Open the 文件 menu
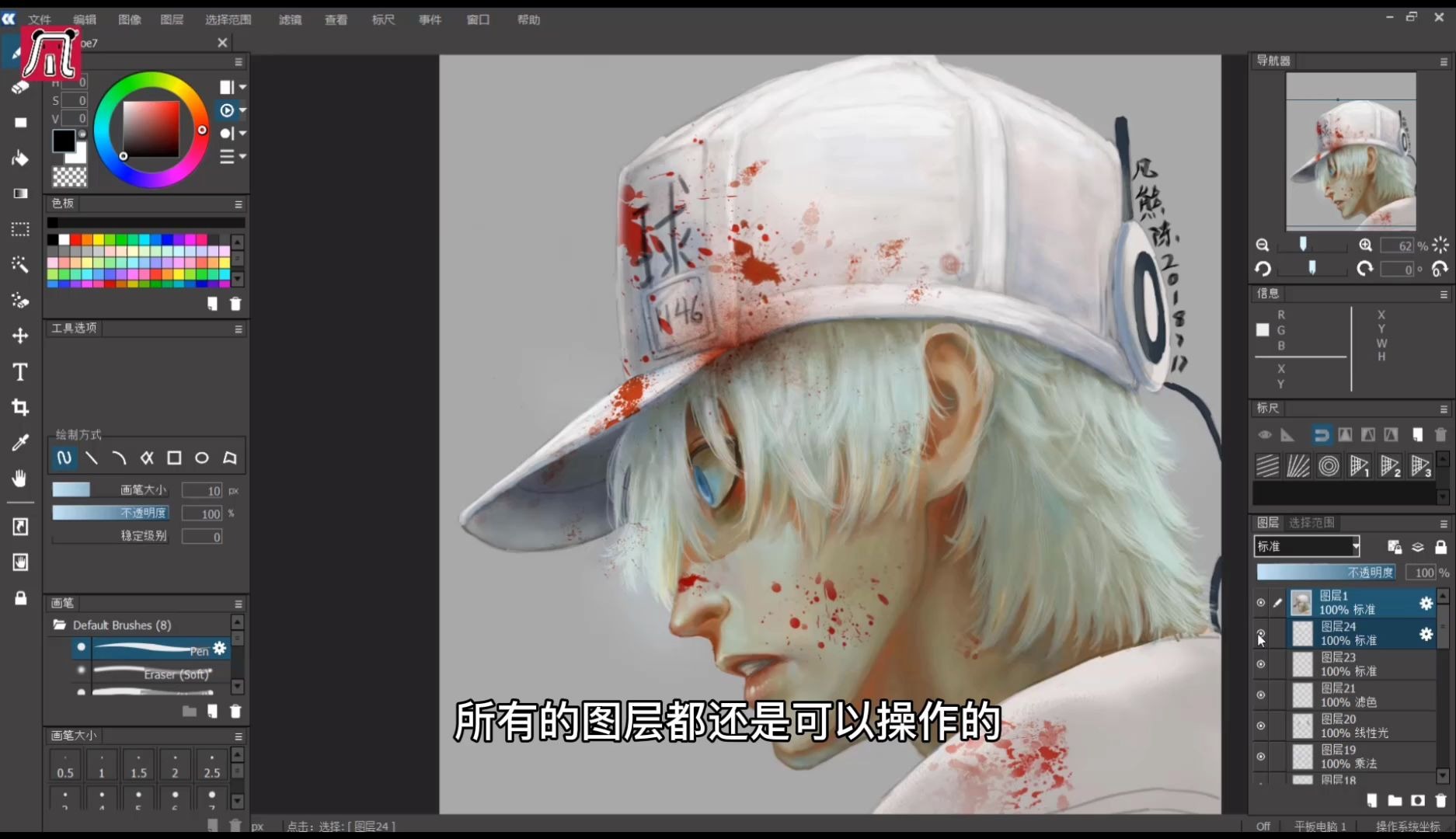The height and width of the screenshot is (839, 1456). coord(40,19)
